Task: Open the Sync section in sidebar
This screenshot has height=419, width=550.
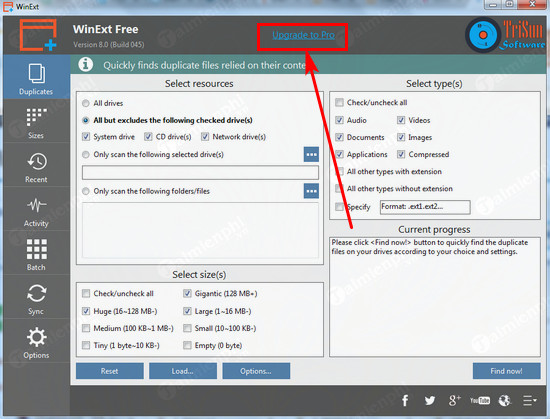Action: [x=36, y=297]
